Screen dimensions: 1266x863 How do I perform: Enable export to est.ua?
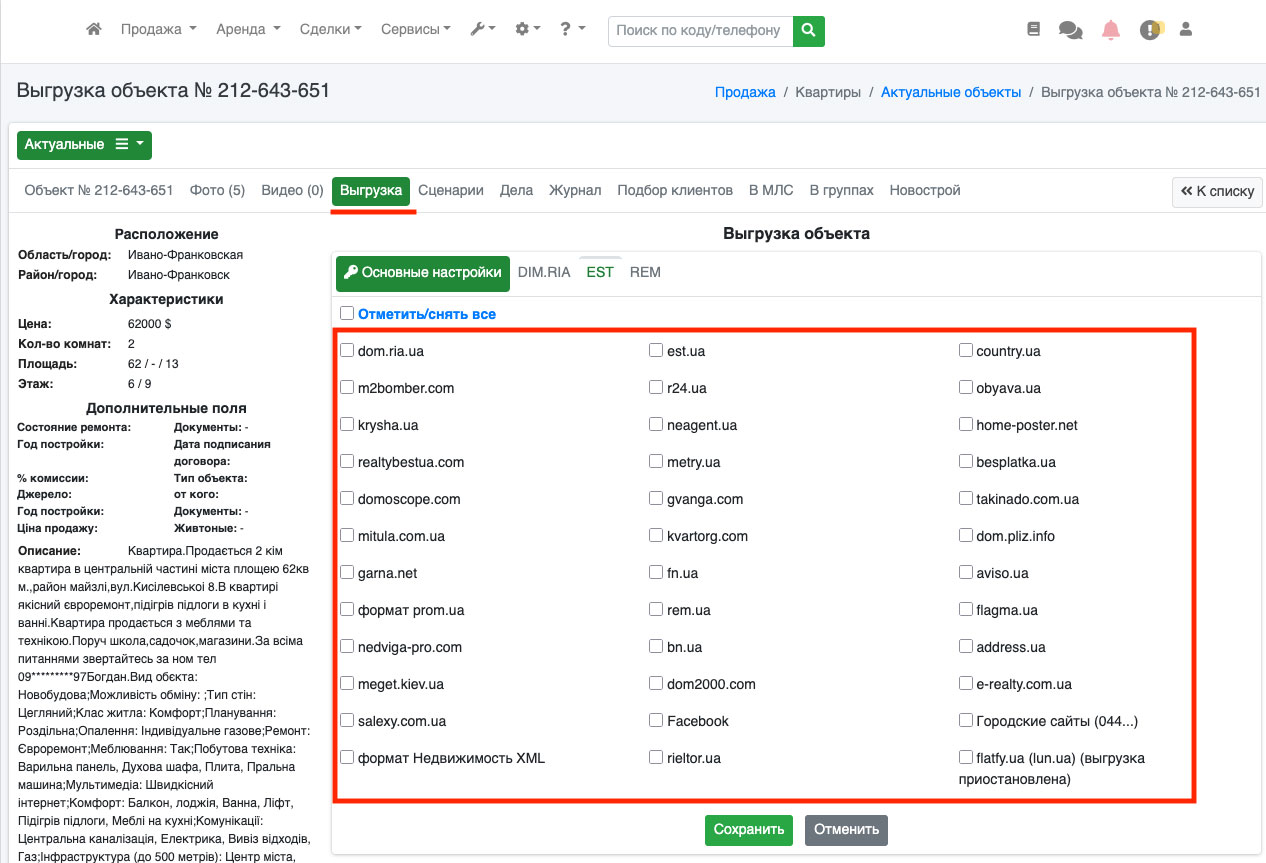coord(656,351)
